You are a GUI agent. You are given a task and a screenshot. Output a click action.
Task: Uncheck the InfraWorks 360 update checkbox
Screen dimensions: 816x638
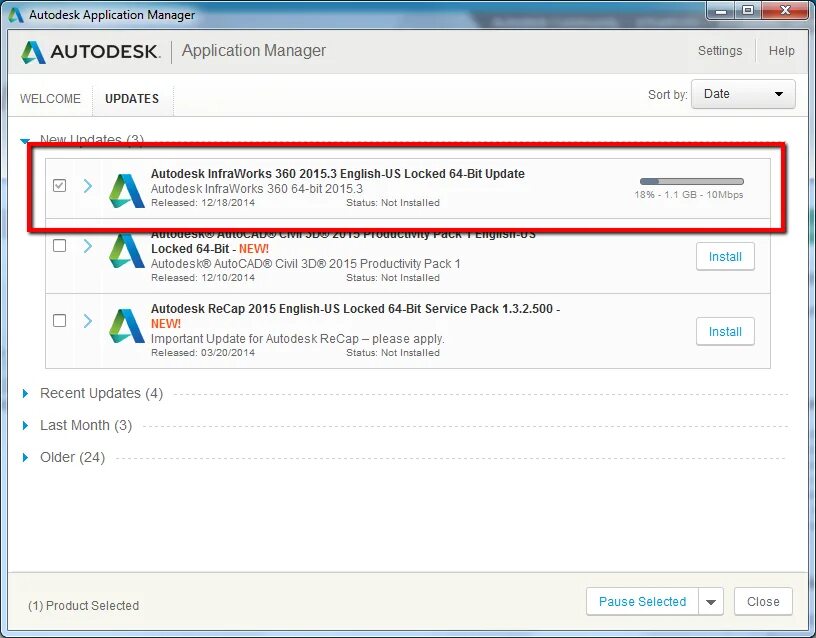click(x=59, y=185)
